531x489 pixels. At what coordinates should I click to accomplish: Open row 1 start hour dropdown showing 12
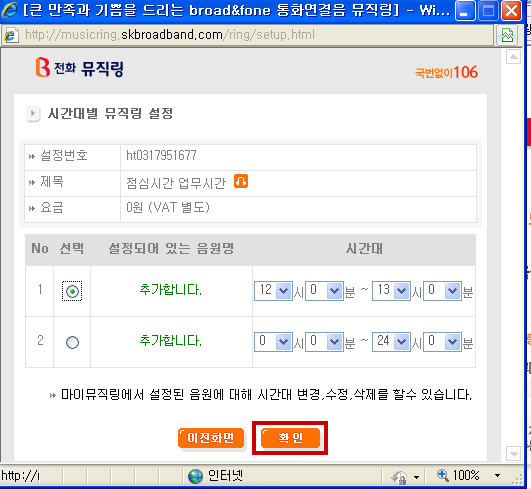[x=273, y=291]
